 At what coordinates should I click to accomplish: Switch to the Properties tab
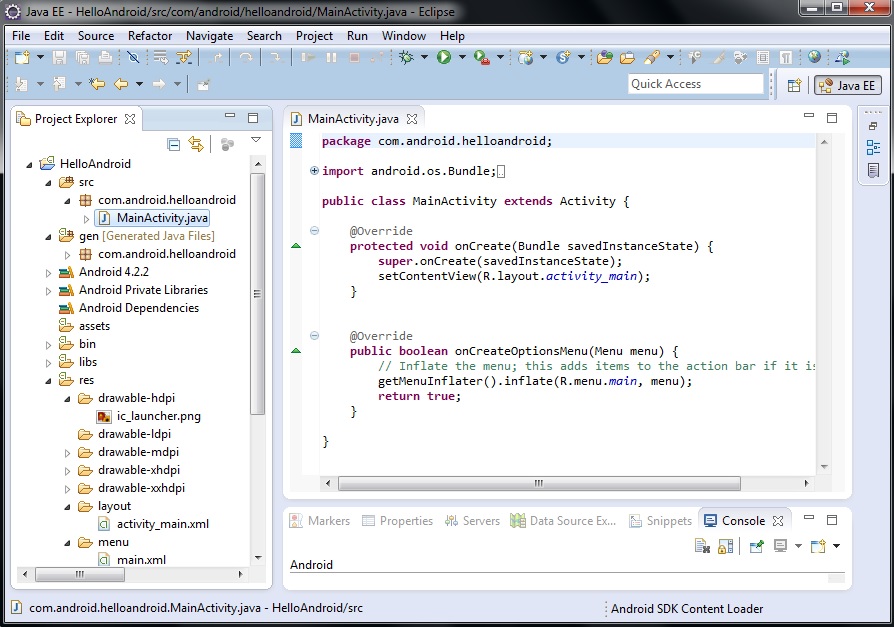coord(398,520)
